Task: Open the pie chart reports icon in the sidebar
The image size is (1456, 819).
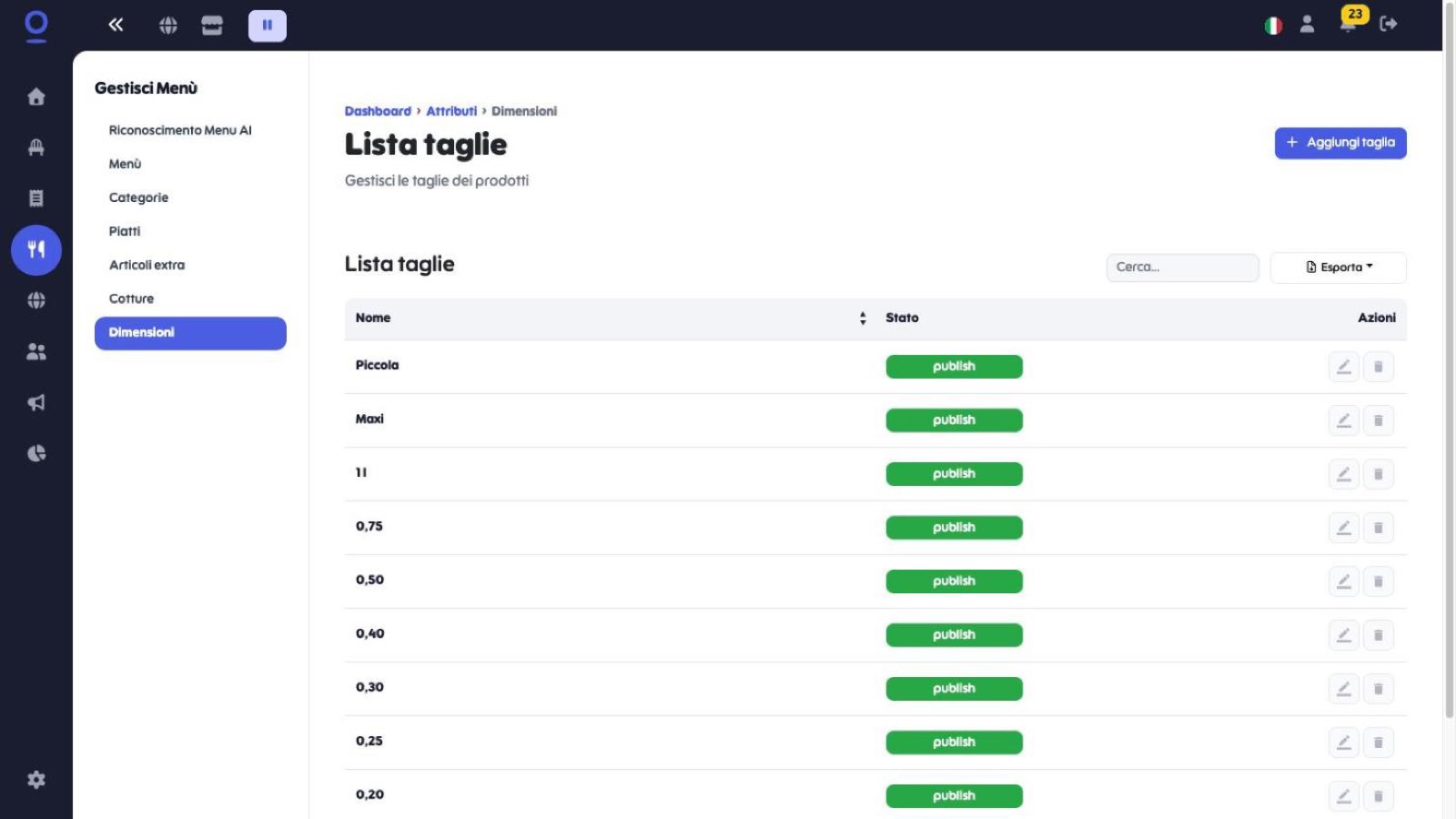Action: [36, 453]
